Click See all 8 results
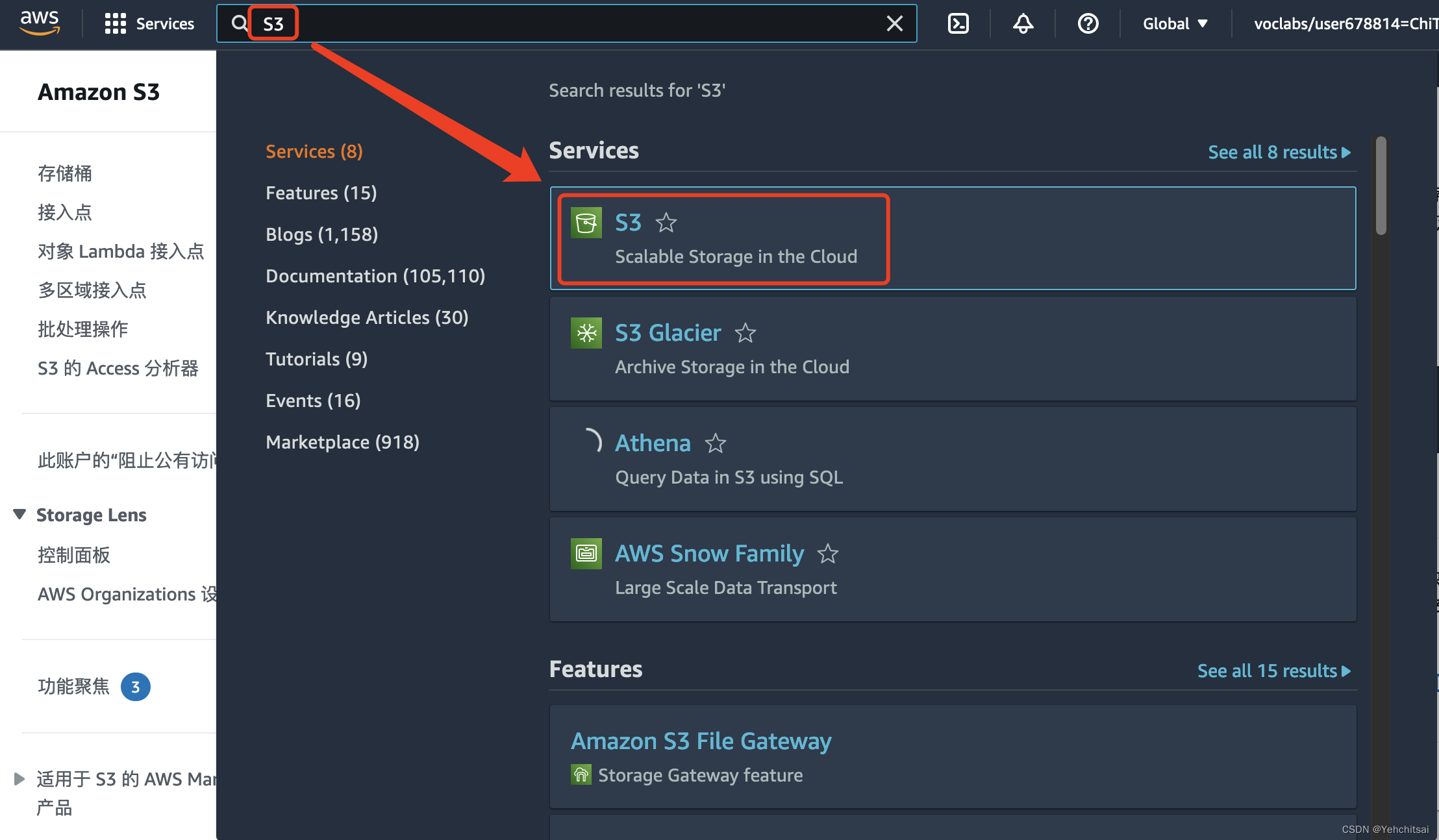This screenshot has height=840, width=1439. 1279,152
